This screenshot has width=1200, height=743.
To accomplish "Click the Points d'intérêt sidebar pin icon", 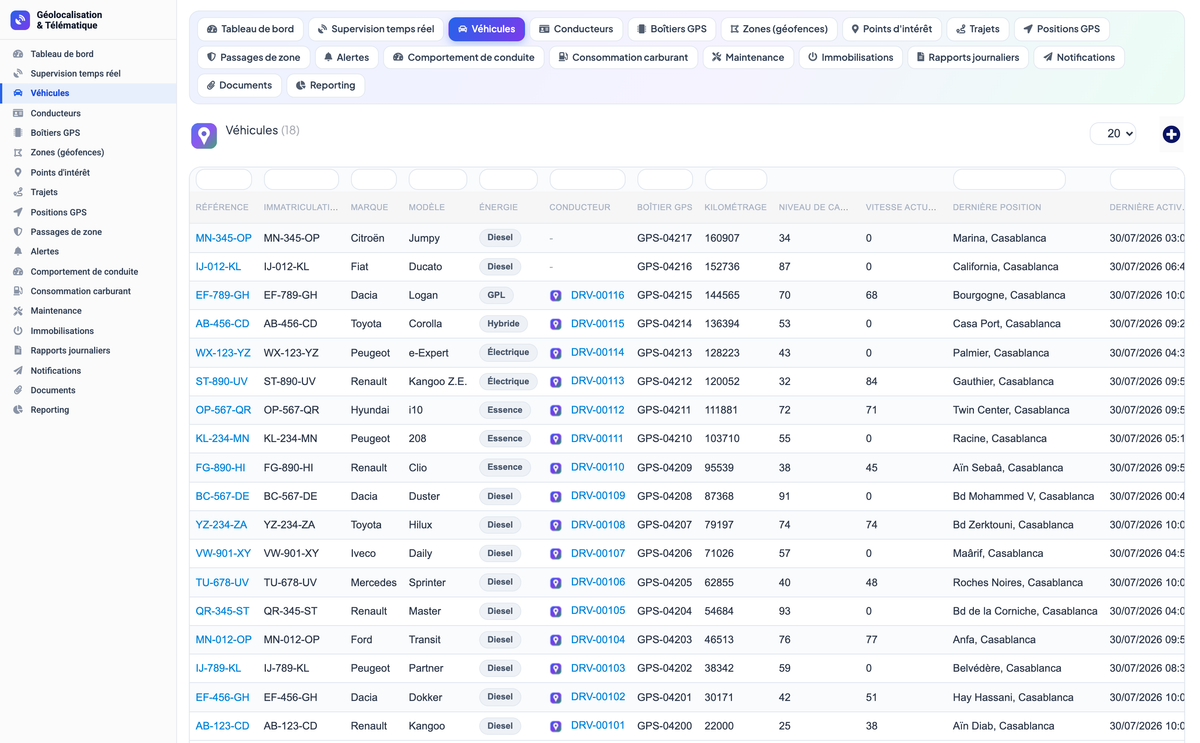I will point(18,173).
